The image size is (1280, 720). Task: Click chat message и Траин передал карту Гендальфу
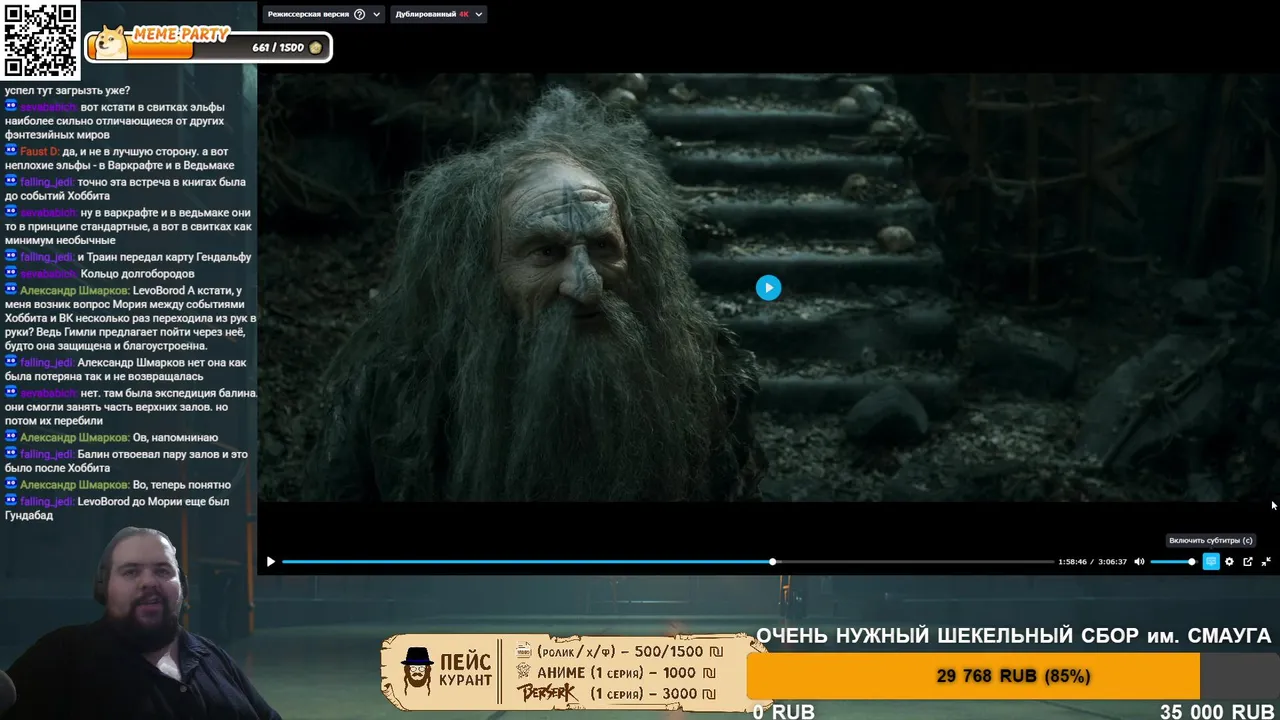[x=164, y=257]
